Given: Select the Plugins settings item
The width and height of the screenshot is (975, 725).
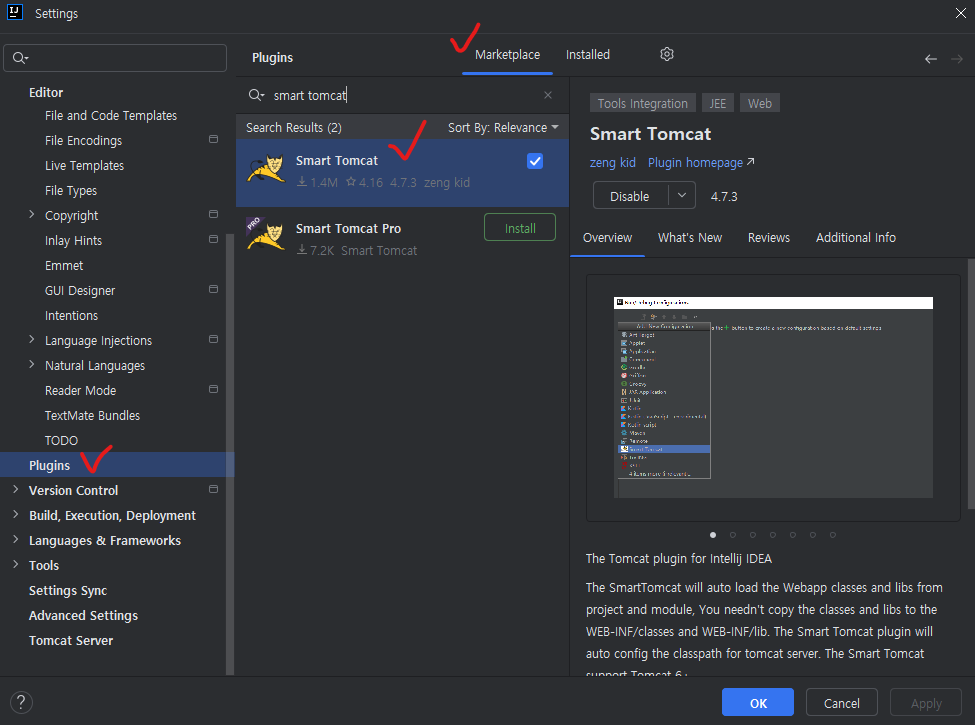Looking at the screenshot, I should [x=117, y=464].
